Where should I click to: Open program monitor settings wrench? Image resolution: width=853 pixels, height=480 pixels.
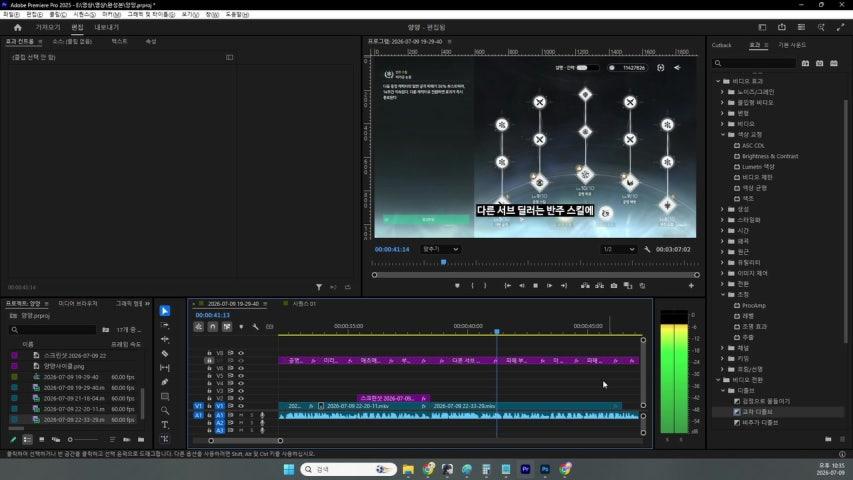pos(647,249)
